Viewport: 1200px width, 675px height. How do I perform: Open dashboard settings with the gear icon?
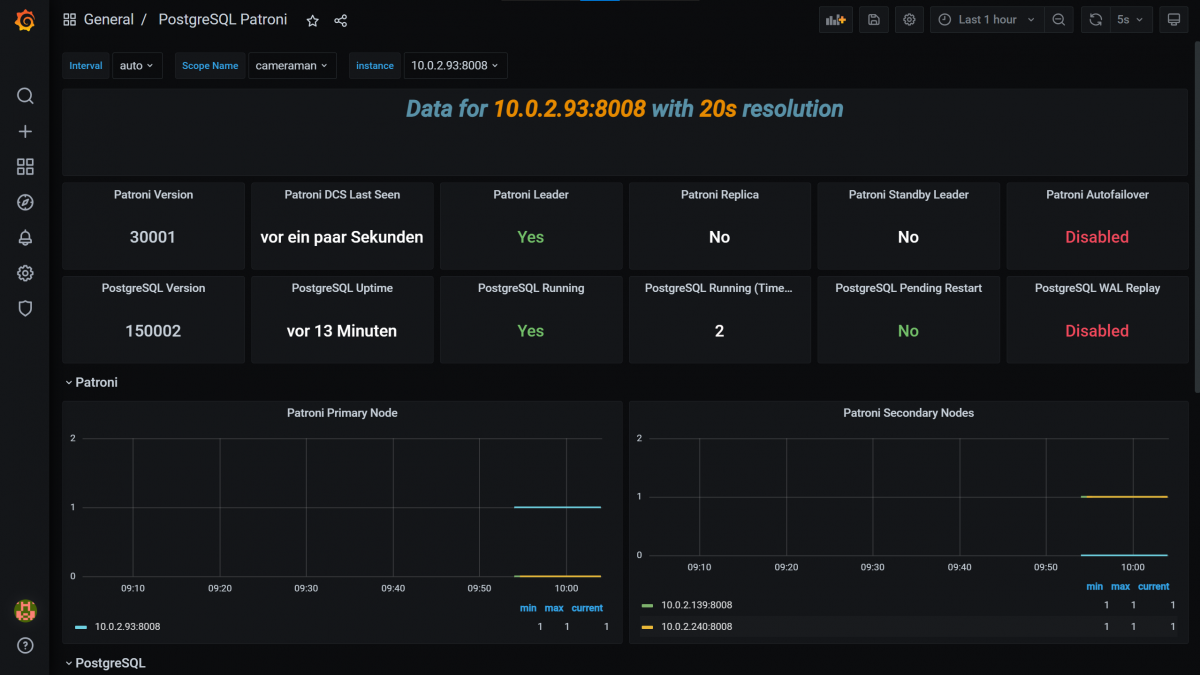pyautogui.click(x=909, y=19)
